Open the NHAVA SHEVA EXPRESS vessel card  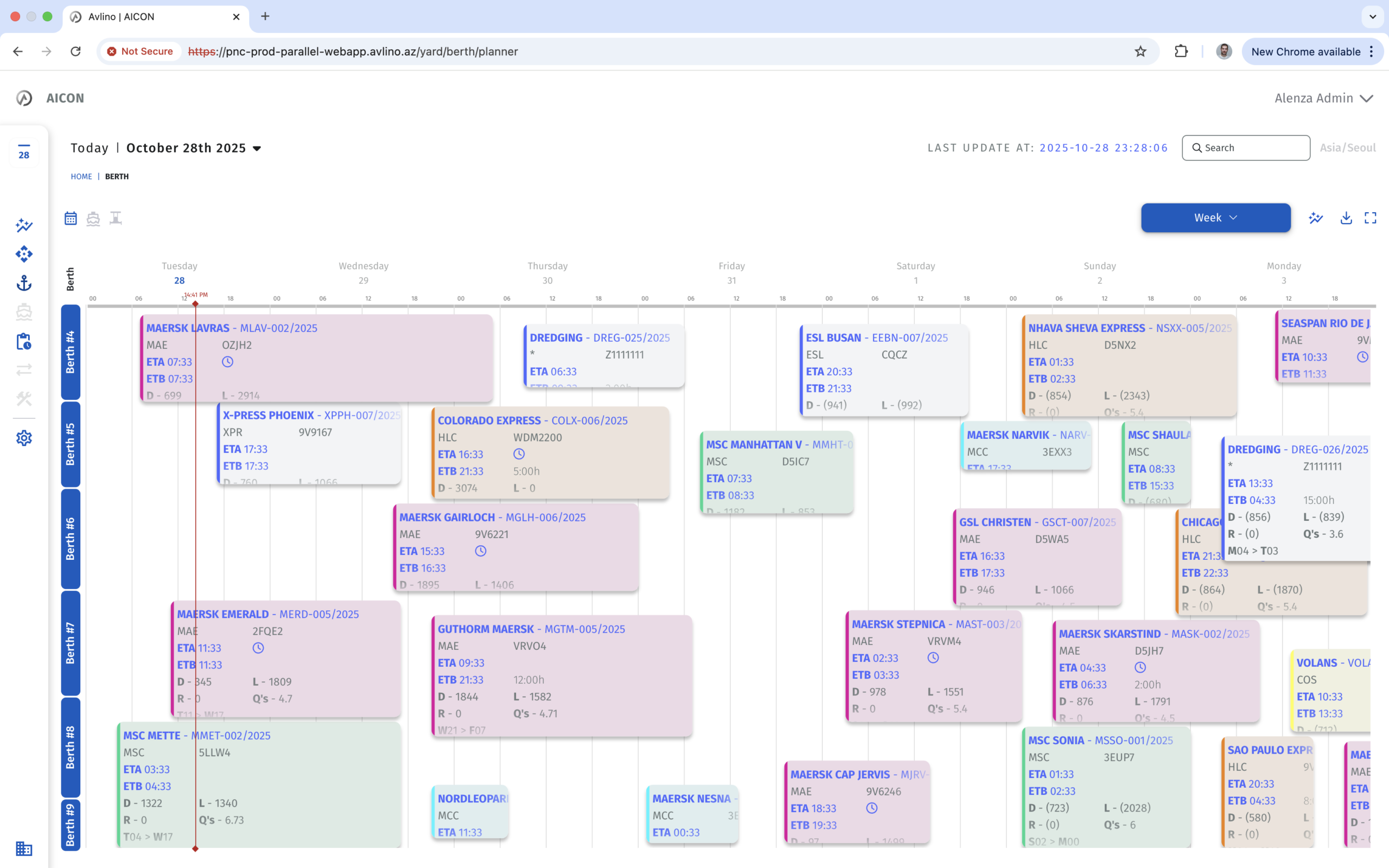coord(1130,366)
